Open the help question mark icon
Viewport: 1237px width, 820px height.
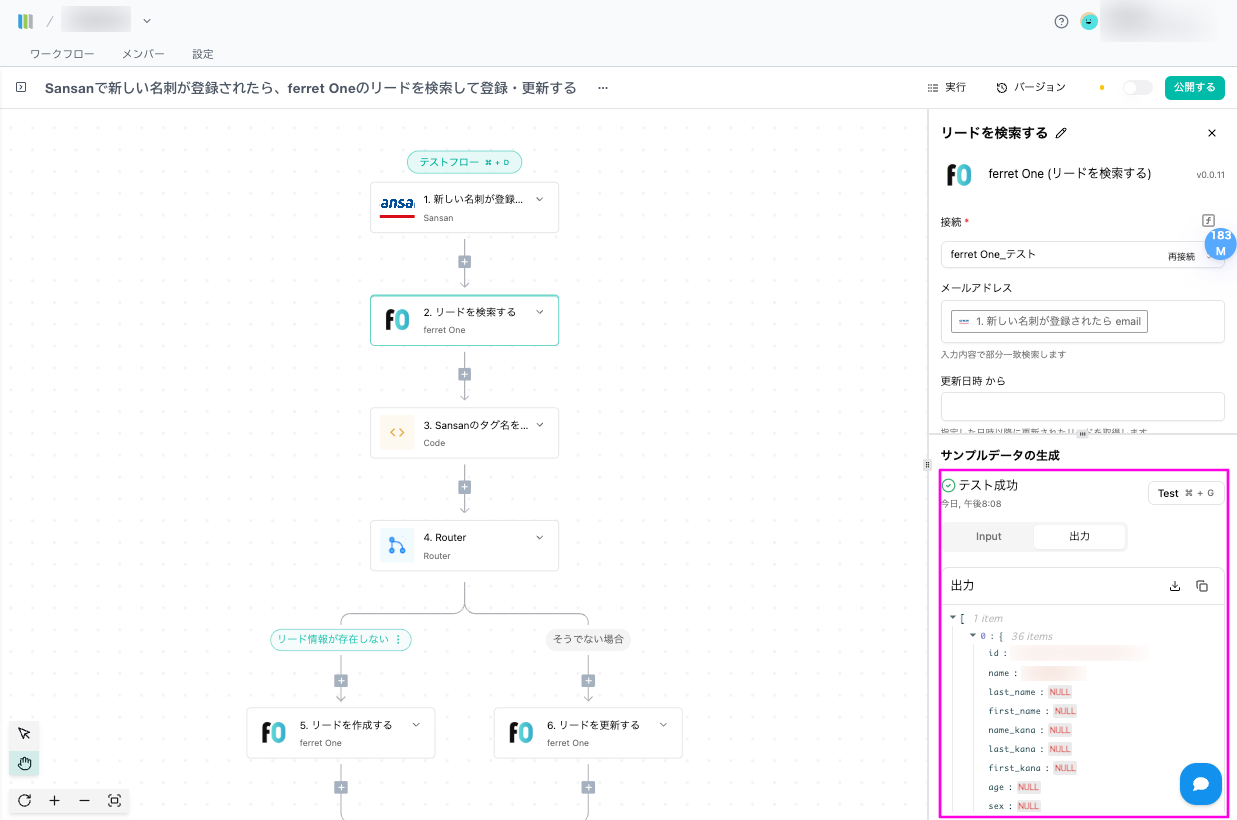point(1061,21)
